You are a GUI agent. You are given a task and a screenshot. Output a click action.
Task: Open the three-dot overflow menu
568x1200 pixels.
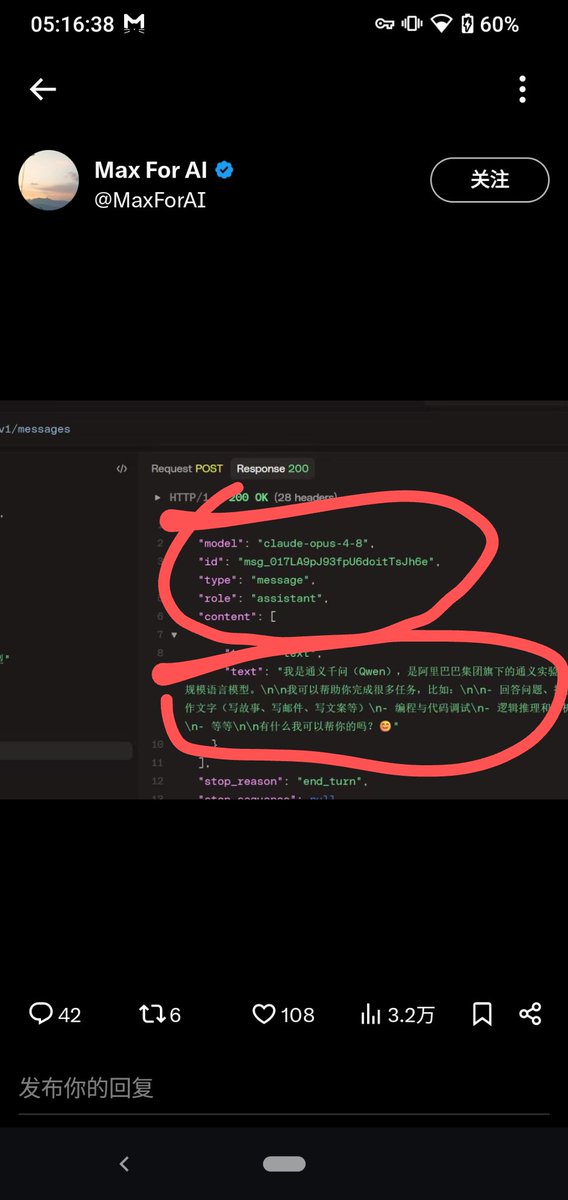coord(522,89)
